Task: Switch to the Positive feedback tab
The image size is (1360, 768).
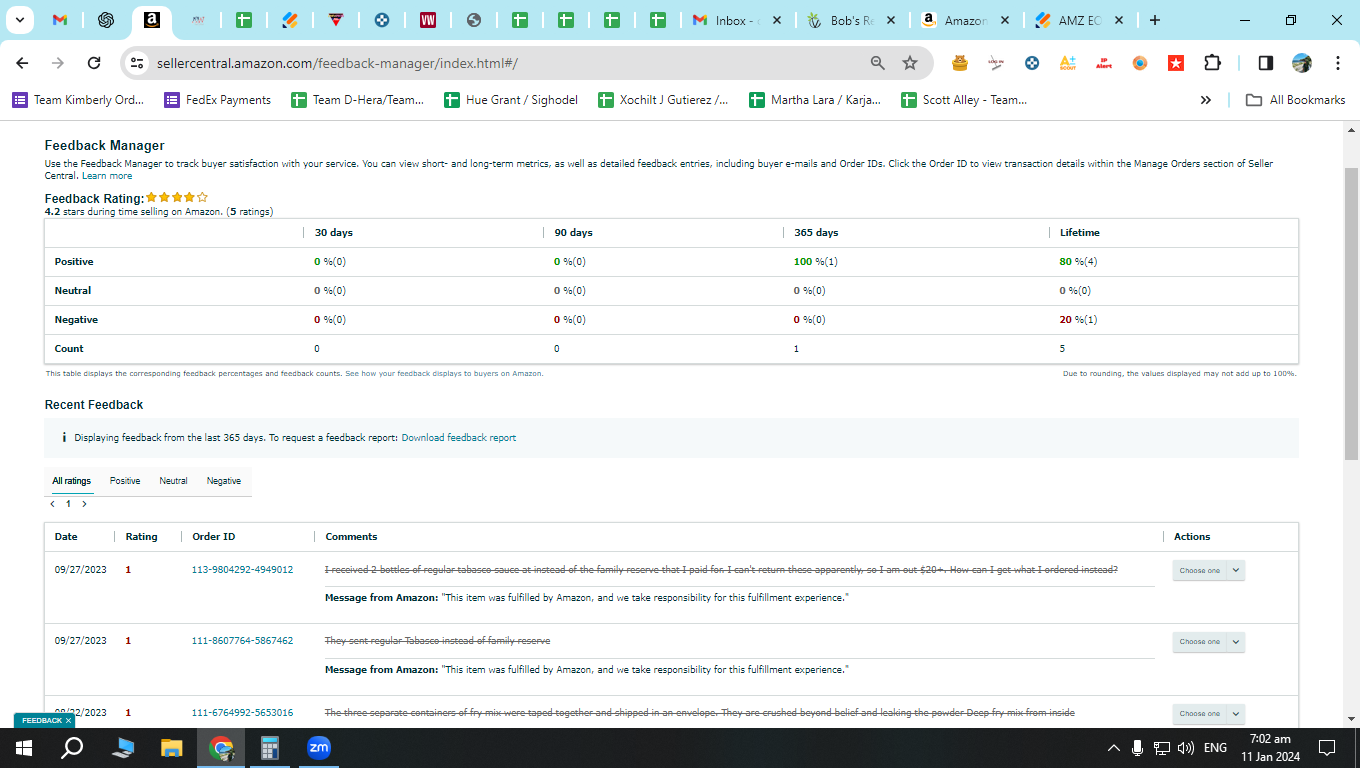Action: point(125,481)
